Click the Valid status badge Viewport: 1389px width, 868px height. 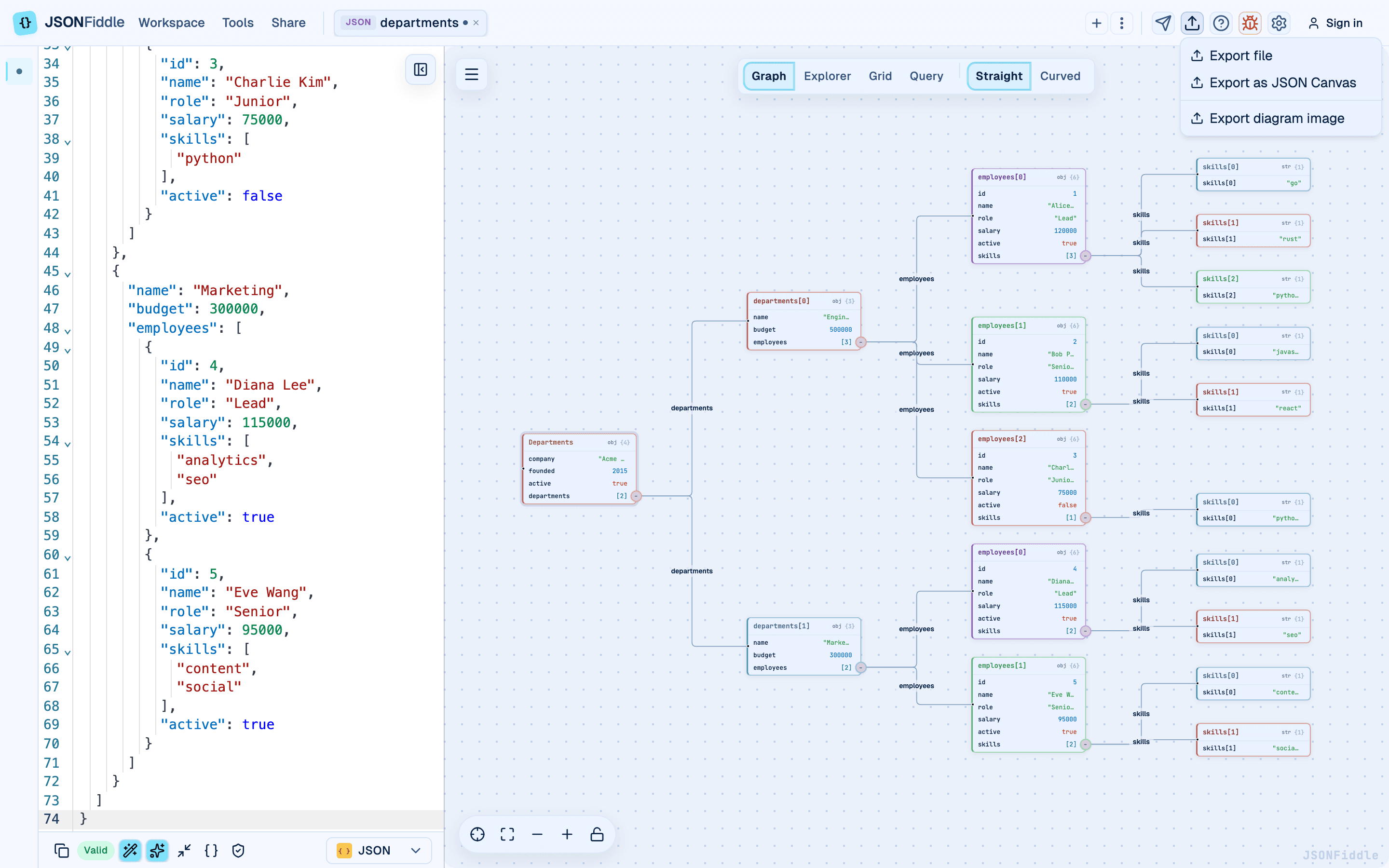pyautogui.click(x=95, y=850)
